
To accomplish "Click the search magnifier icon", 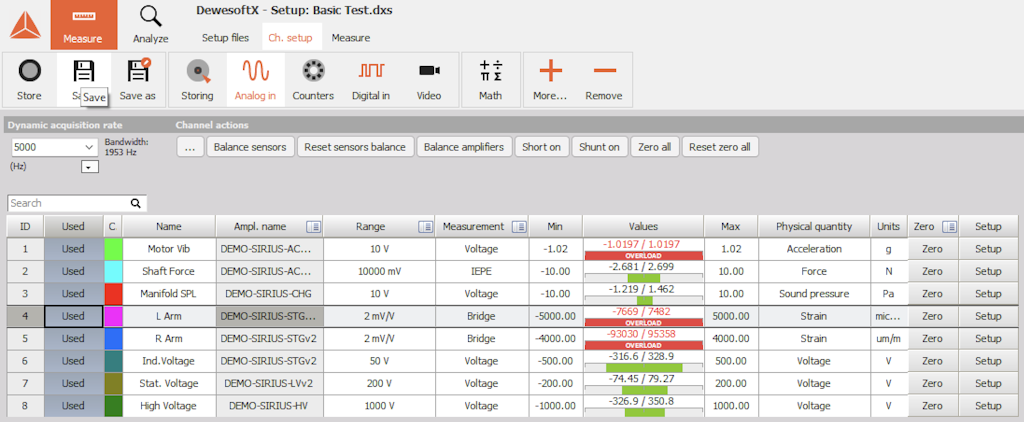I will (136, 203).
